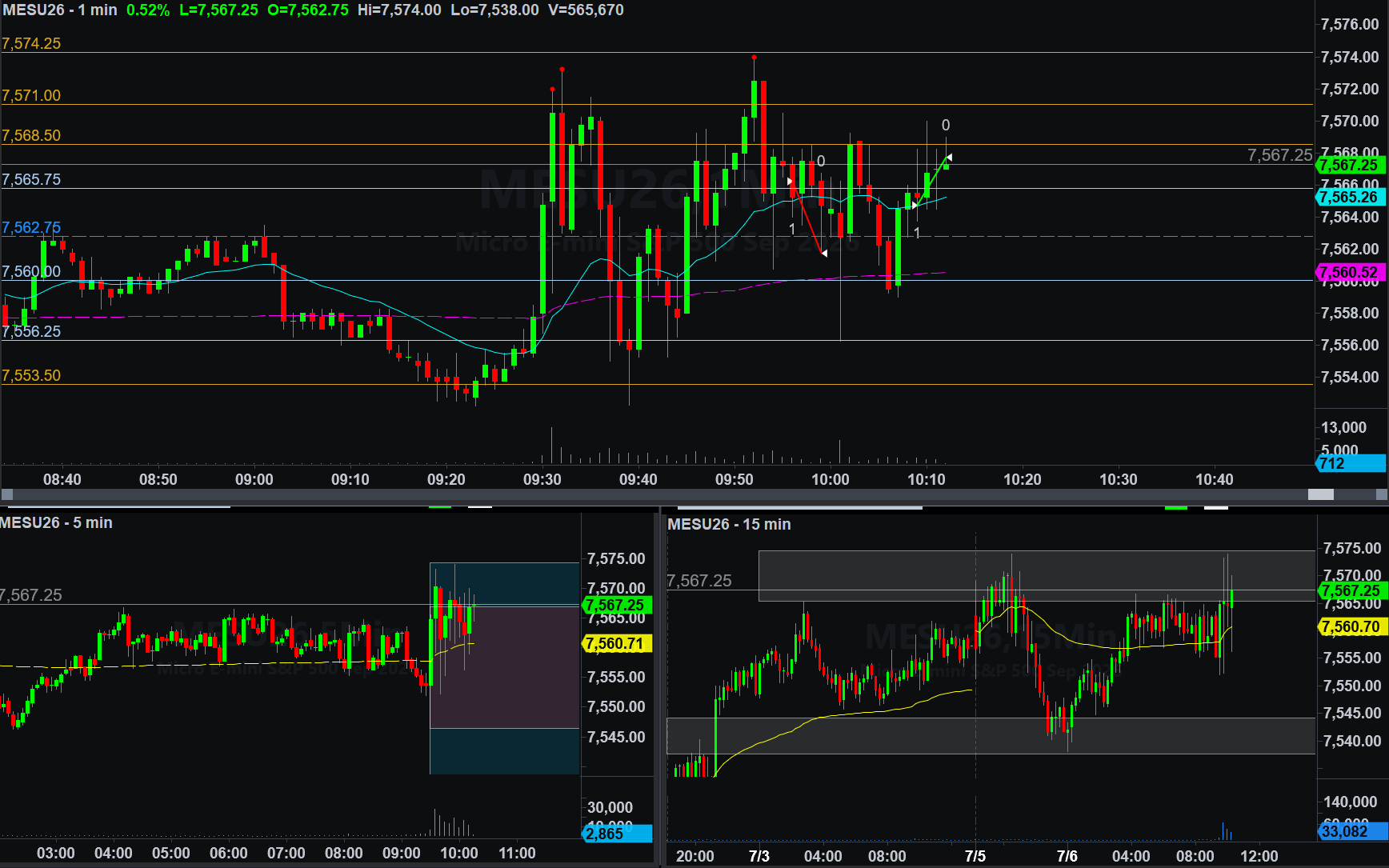
Task: Select the 7,567.25 line label on 5 min chart left
Action: (31, 595)
